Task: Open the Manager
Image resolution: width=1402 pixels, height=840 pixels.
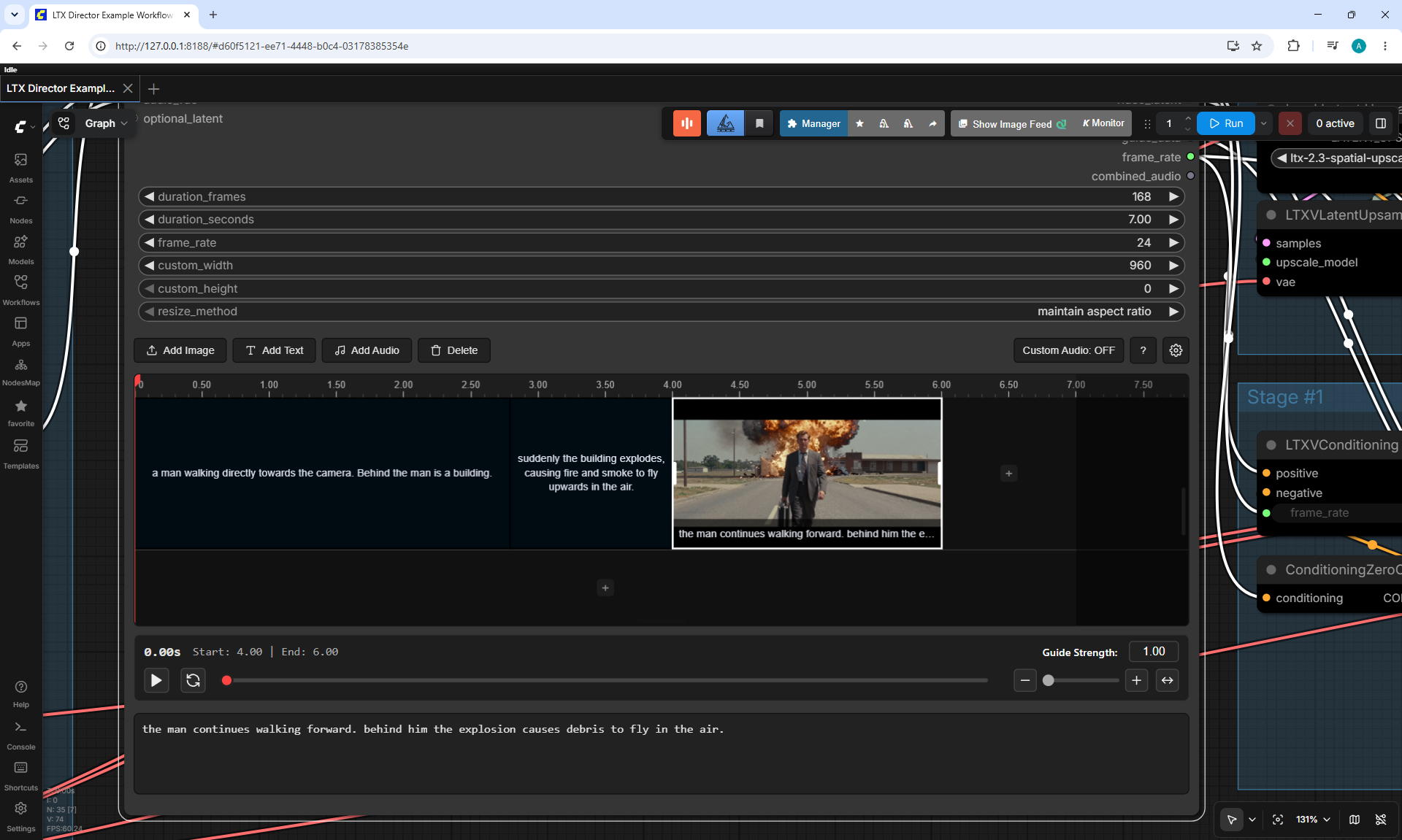Action: pos(813,124)
